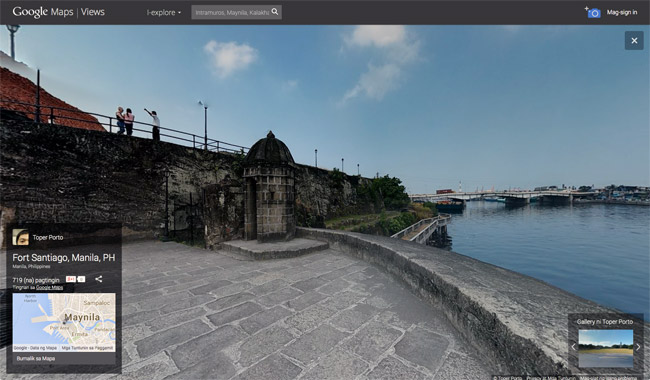The height and width of the screenshot is (380, 650).
Task: Click Gallery ni Toper Porto heading
Action: click(605, 322)
